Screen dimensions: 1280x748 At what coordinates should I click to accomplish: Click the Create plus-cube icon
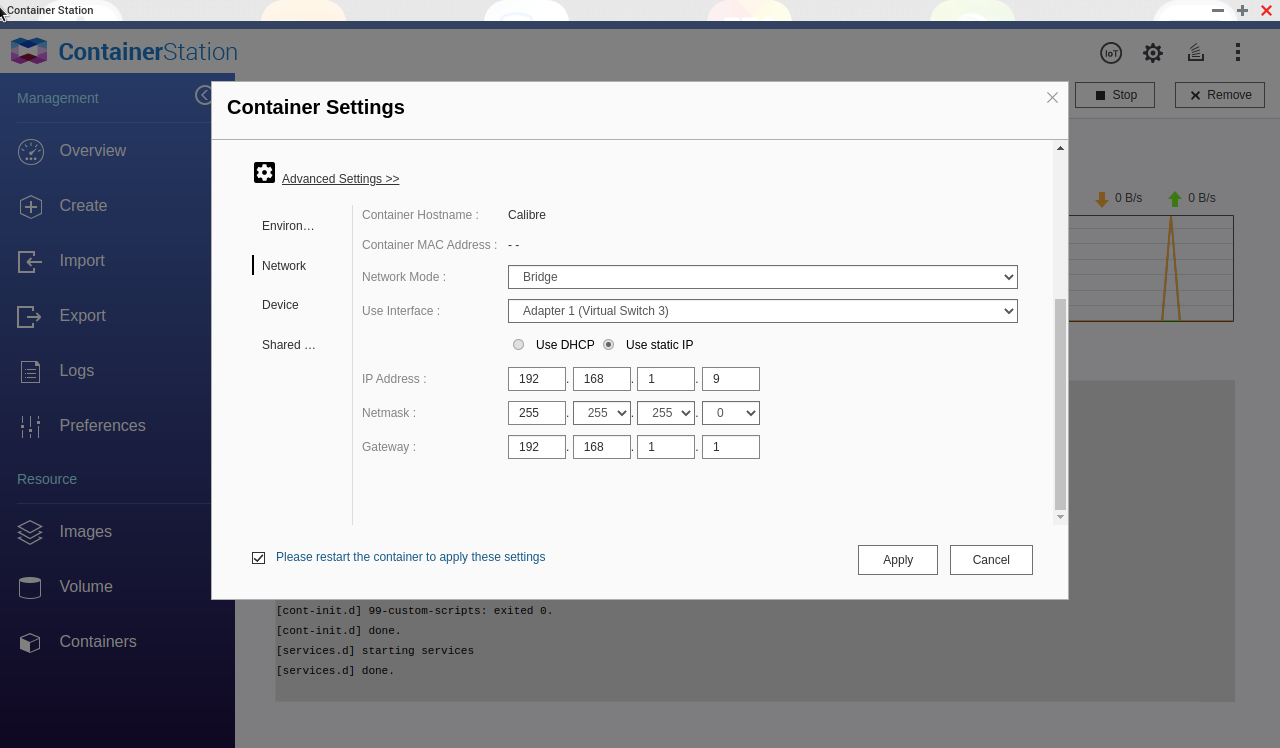coord(30,206)
